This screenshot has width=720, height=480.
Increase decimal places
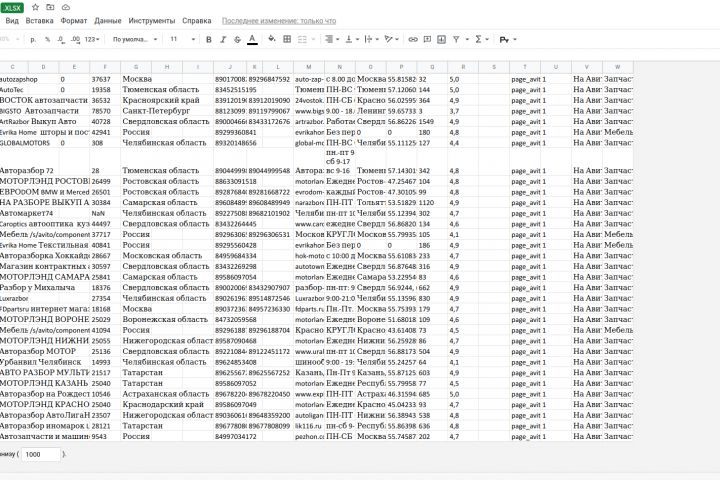click(x=75, y=40)
